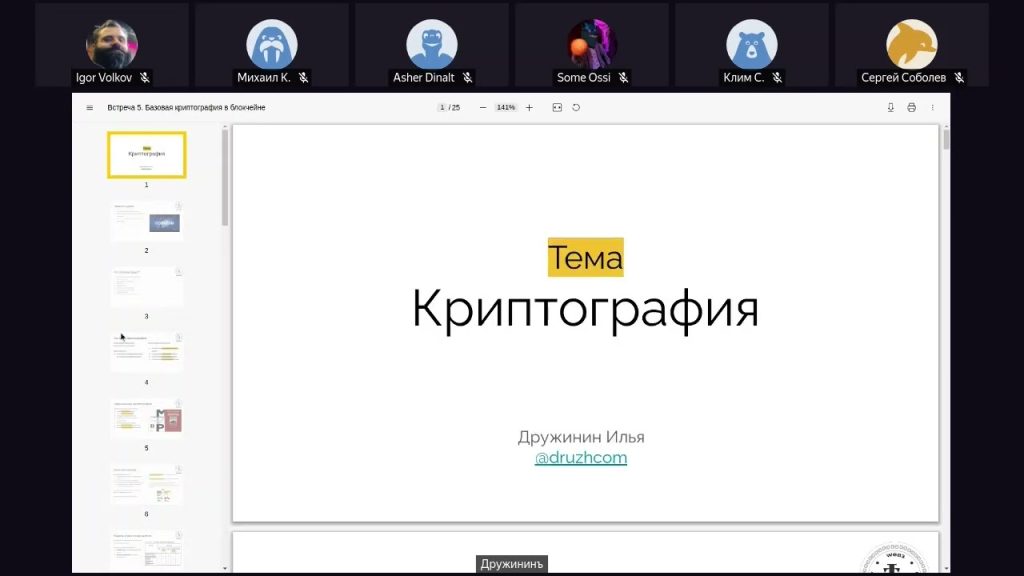The width and height of the screenshot is (1024, 576).
Task: Click Some Ossi's participant avatar
Action: (x=591, y=45)
